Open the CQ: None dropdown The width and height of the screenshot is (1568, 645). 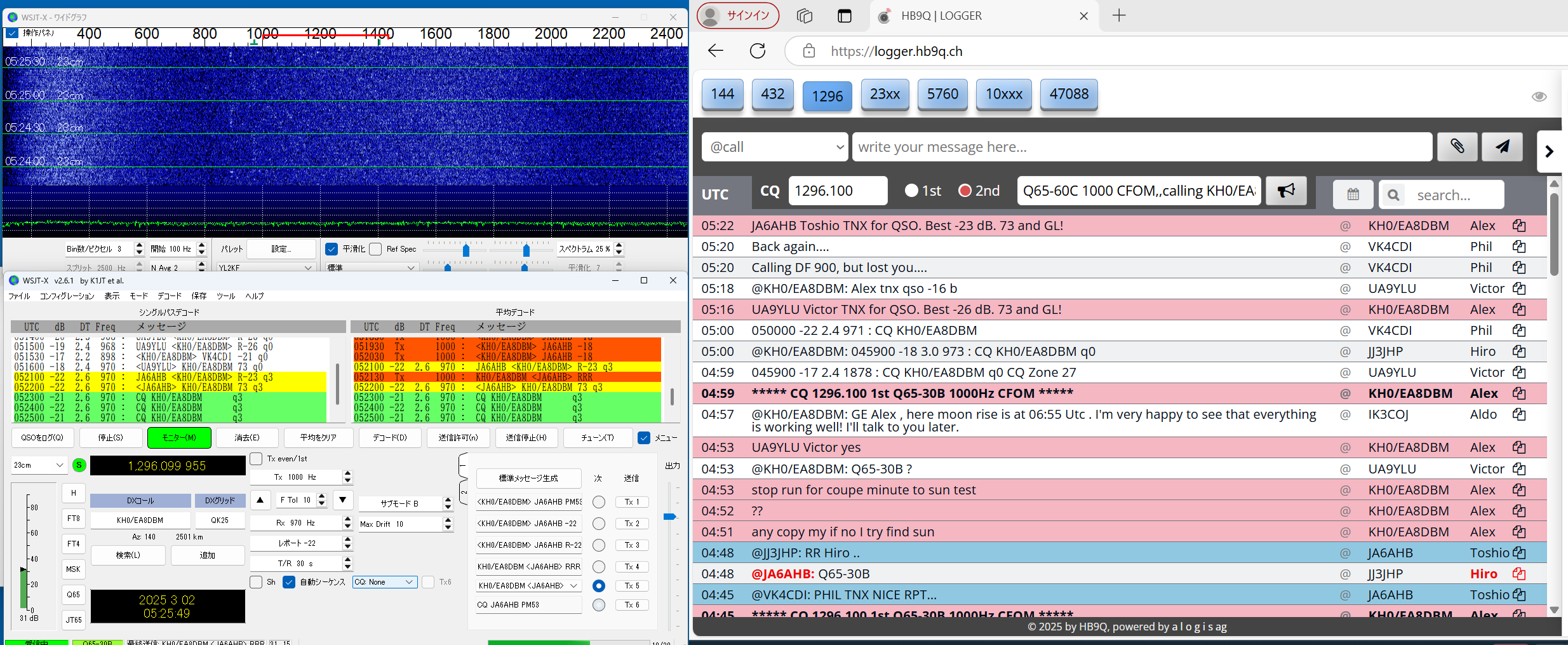pos(385,582)
